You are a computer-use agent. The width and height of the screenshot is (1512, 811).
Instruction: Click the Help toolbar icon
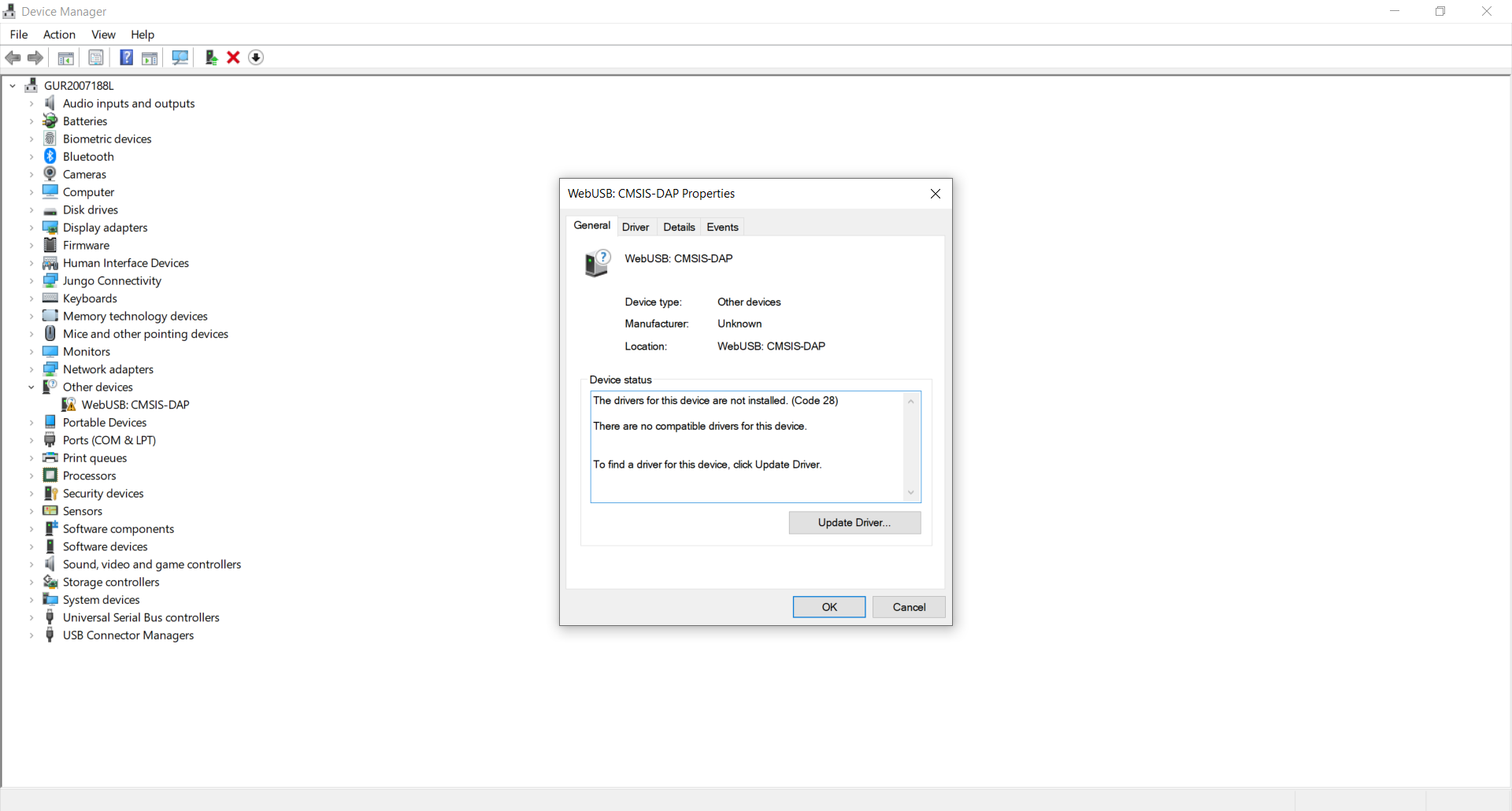click(126, 57)
